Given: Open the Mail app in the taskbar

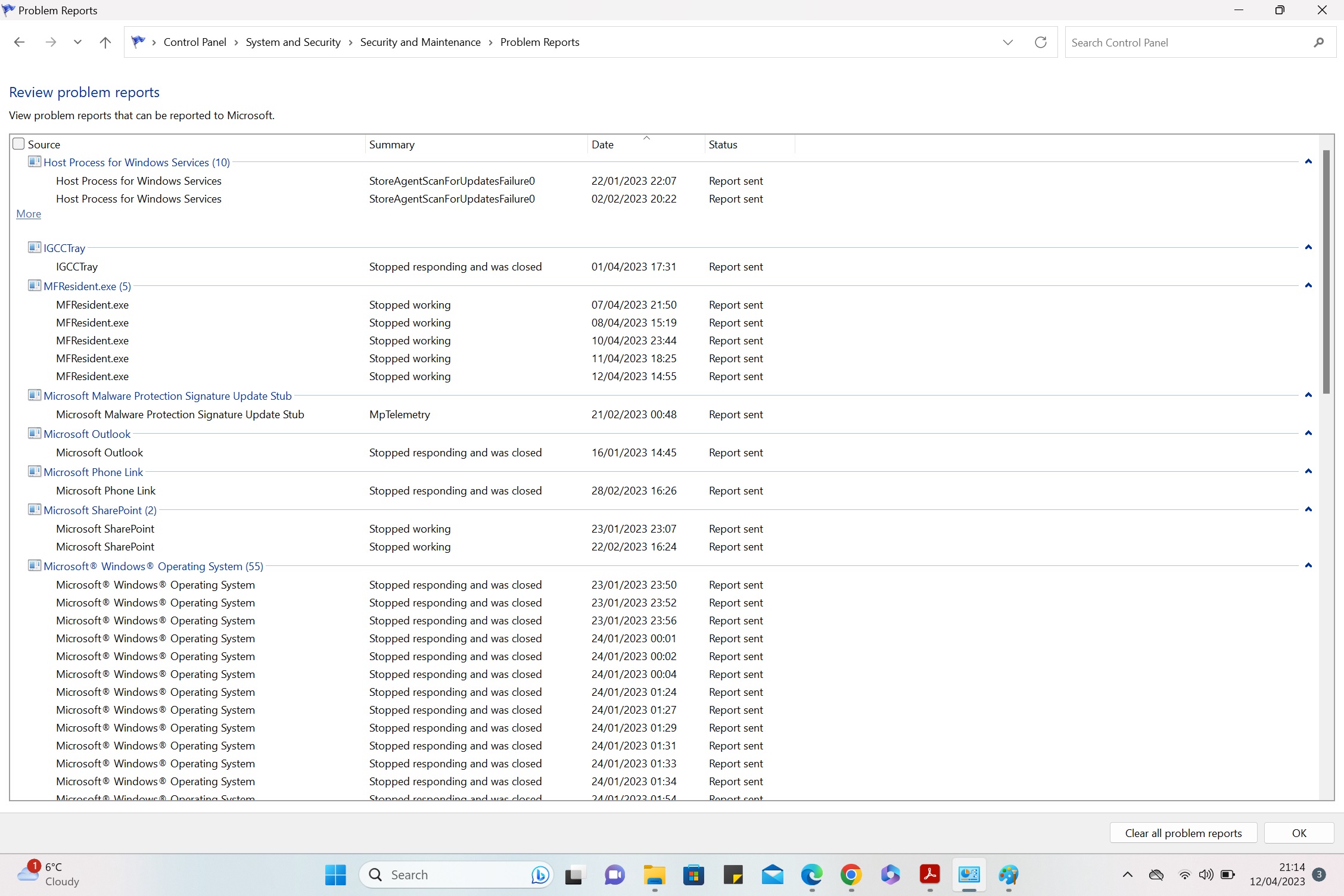Looking at the screenshot, I should (x=772, y=875).
